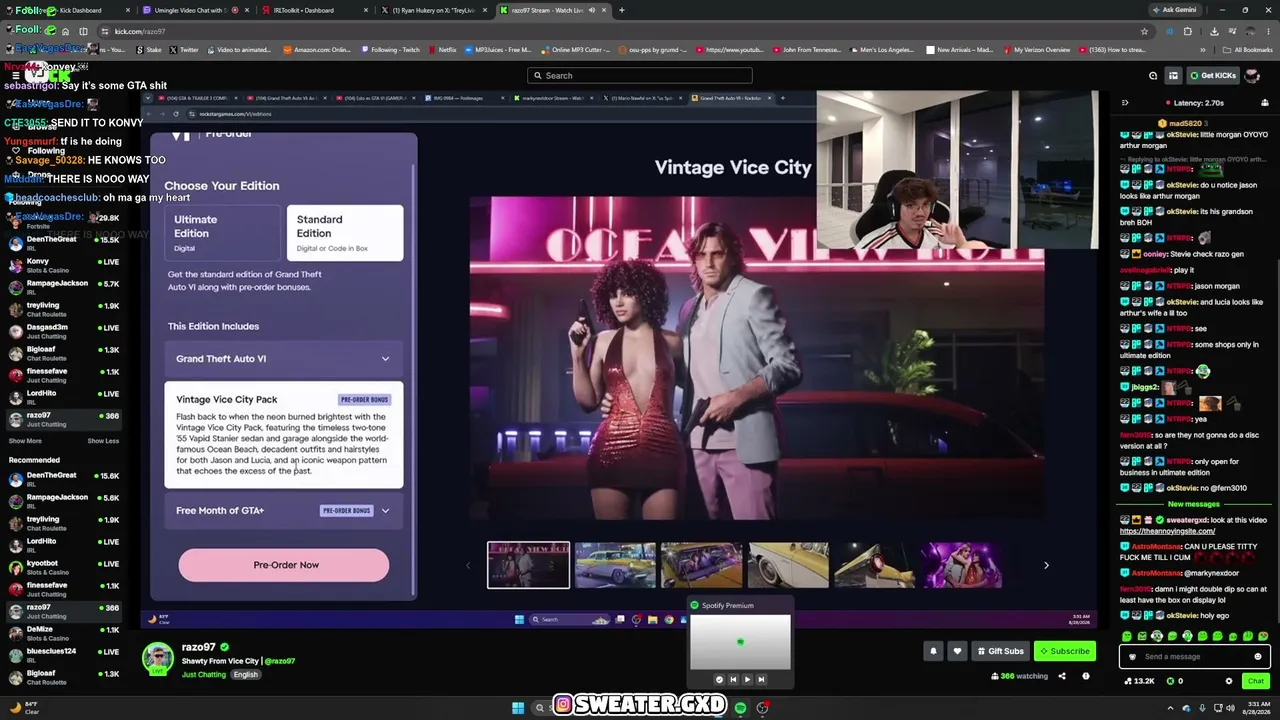Select the yellow taxi gallery thumbnail
Image resolution: width=1280 pixels, height=720 pixels.
pos(615,565)
